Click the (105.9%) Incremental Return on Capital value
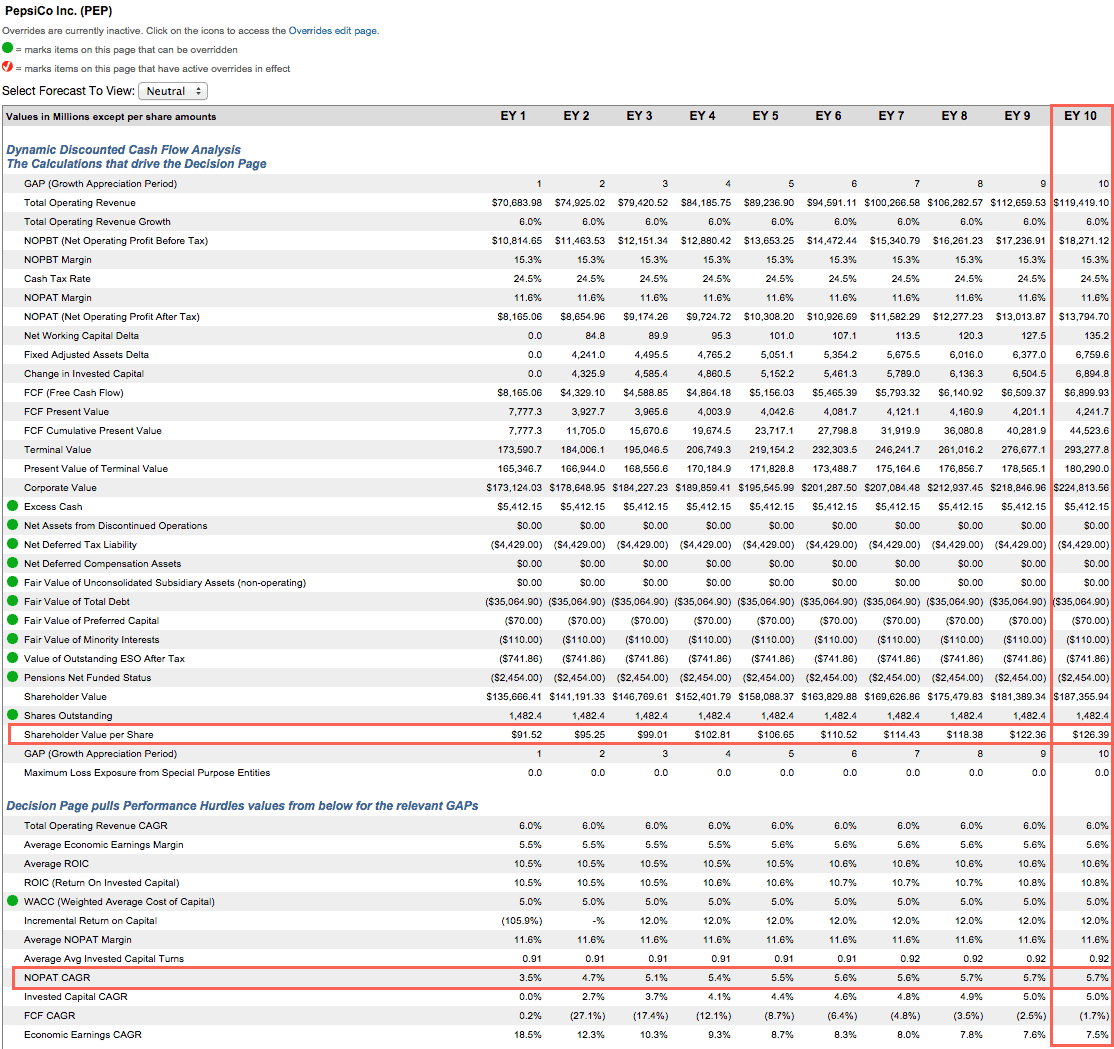 click(x=521, y=920)
